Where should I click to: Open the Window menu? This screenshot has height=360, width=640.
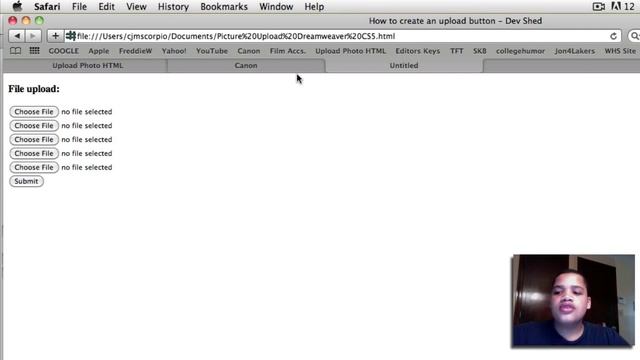point(276,7)
